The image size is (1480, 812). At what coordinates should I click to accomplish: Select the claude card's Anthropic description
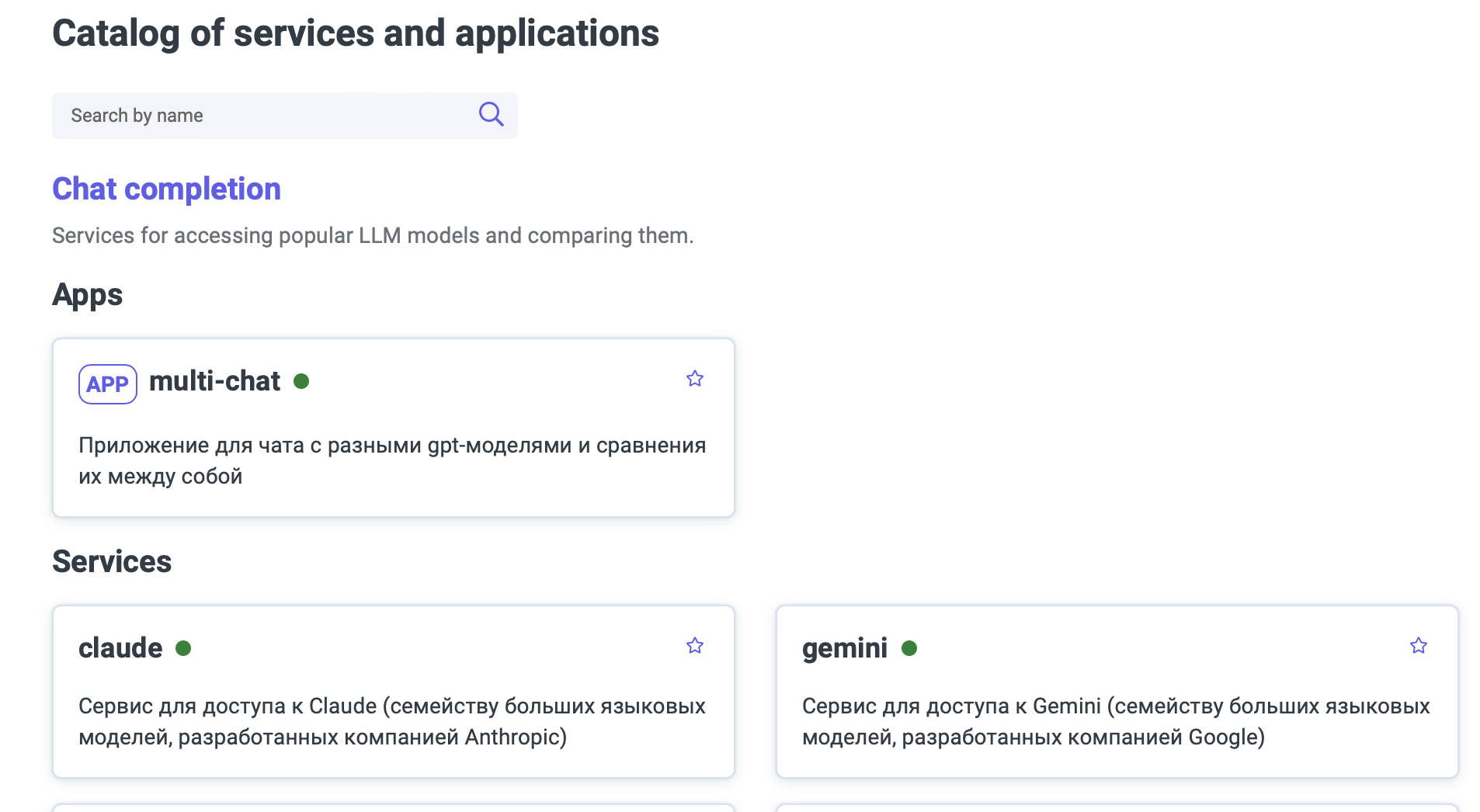392,721
